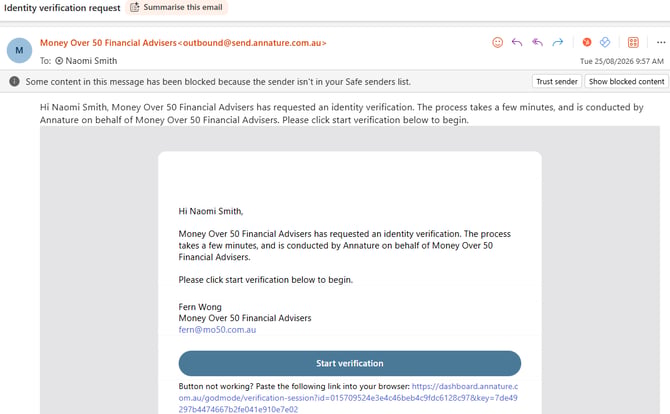Screen dimensions: 670x414
Task: Forward this email
Action: coord(558,42)
